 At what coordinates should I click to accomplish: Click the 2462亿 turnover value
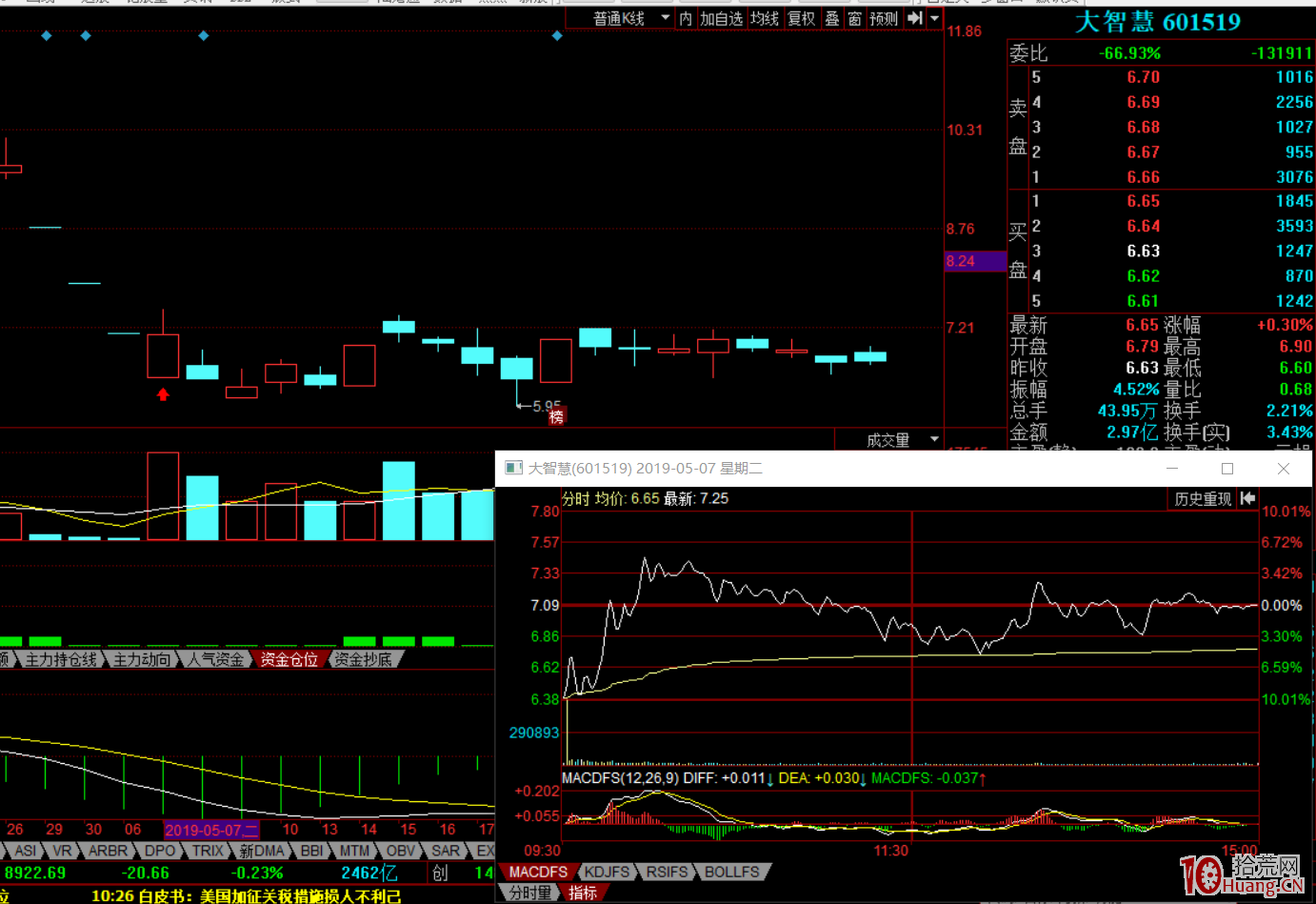369,873
